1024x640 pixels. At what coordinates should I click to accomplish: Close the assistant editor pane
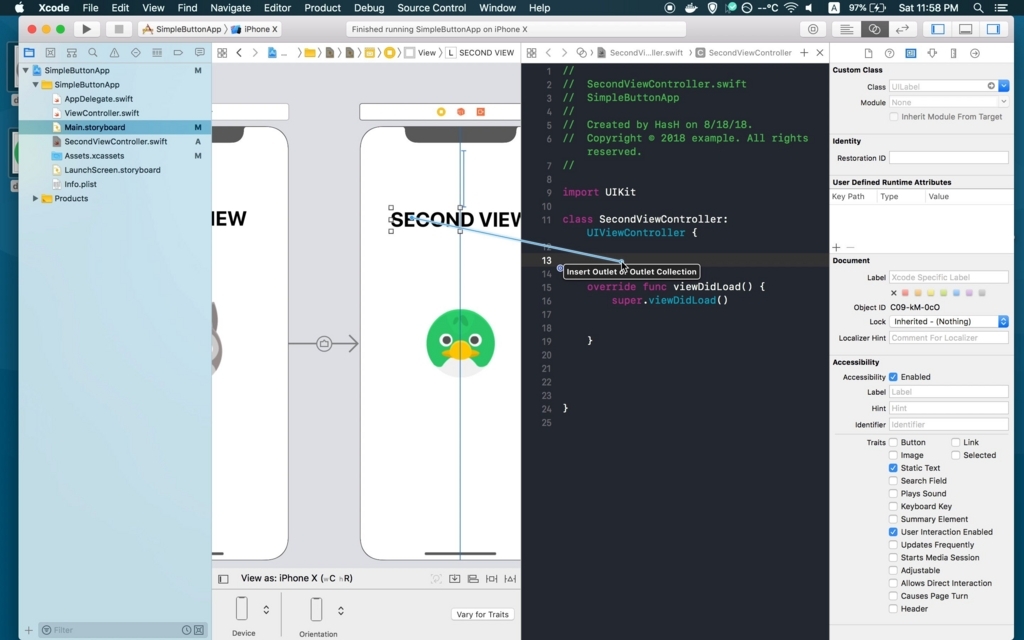click(820, 53)
